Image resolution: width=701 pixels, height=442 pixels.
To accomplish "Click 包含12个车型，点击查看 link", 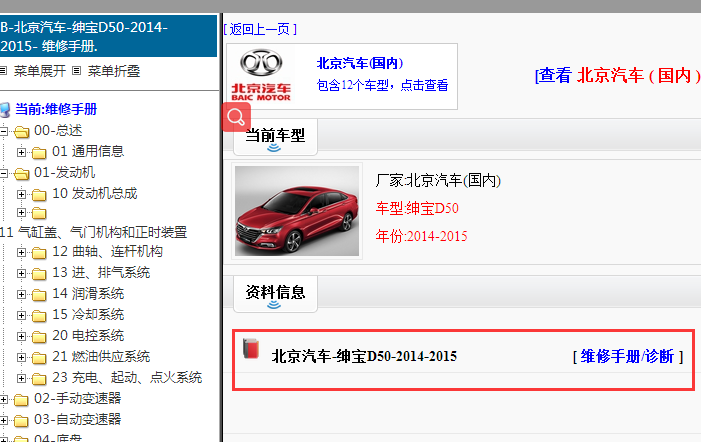I will (382, 85).
